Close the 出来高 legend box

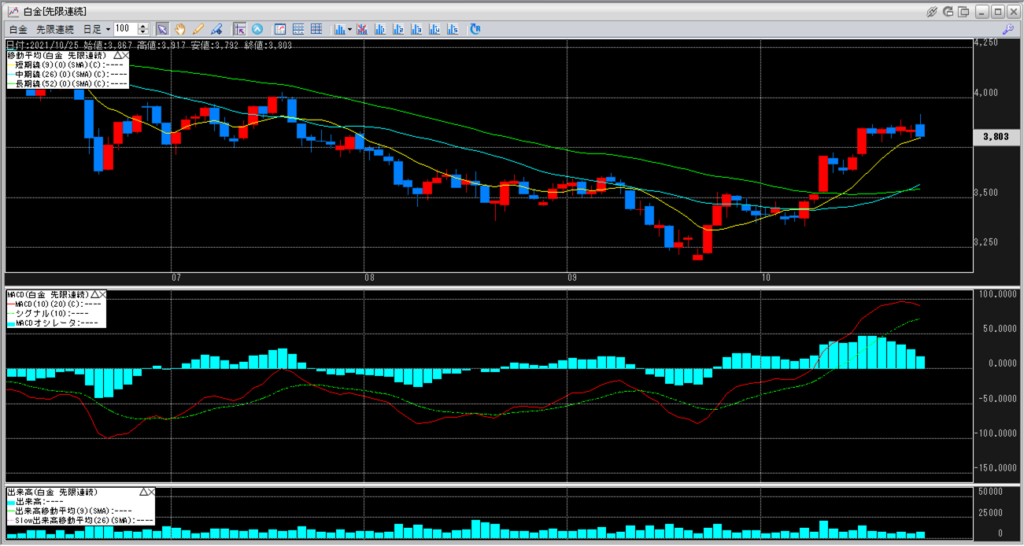pos(152,492)
